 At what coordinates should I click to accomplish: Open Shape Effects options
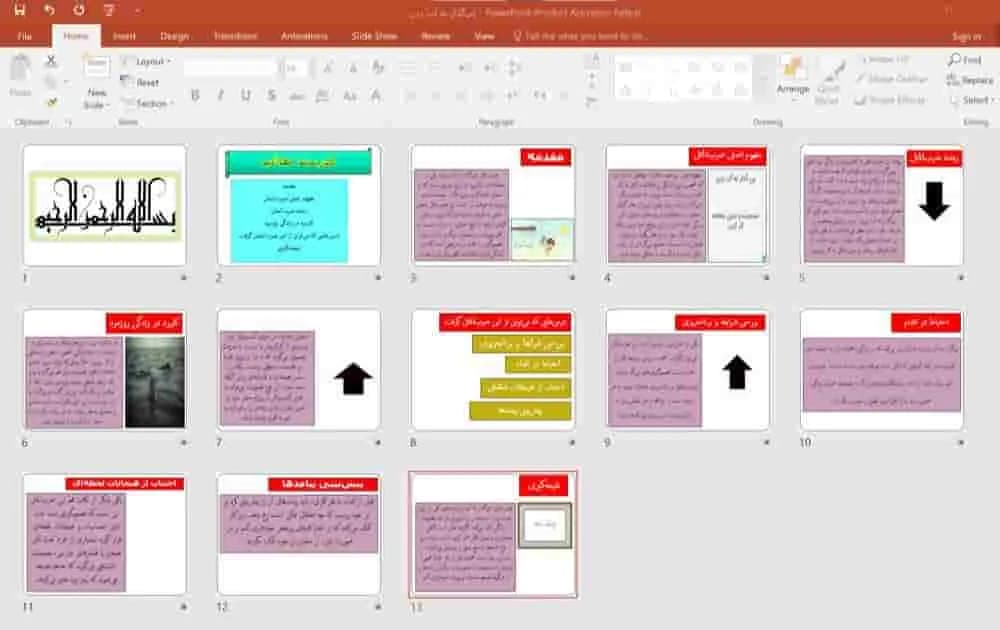pos(890,100)
